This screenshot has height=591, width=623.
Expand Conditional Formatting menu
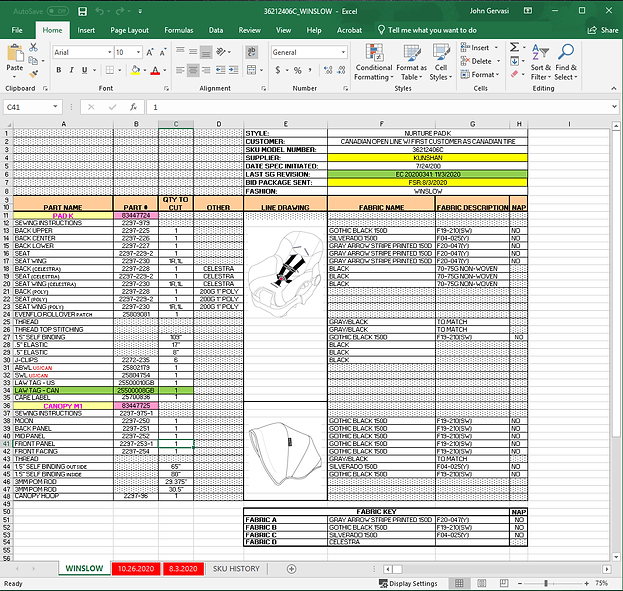[373, 62]
